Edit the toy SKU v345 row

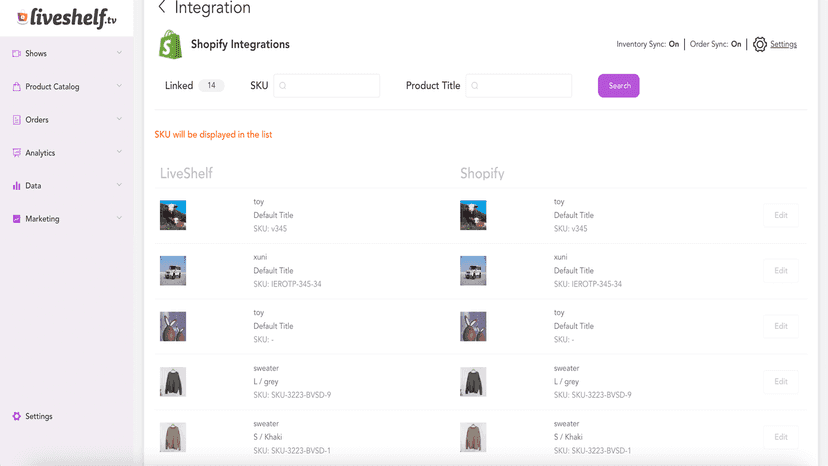[x=780, y=215]
